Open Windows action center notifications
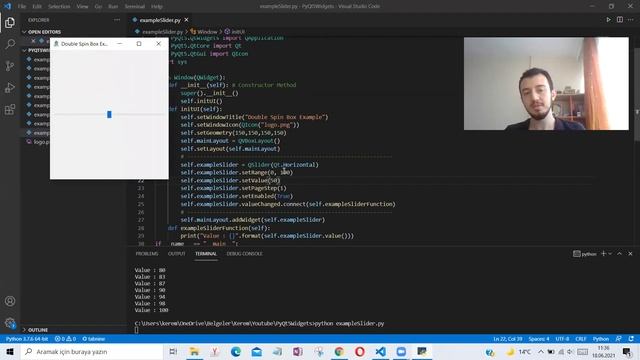The height and width of the screenshot is (360, 640). coord(627,351)
